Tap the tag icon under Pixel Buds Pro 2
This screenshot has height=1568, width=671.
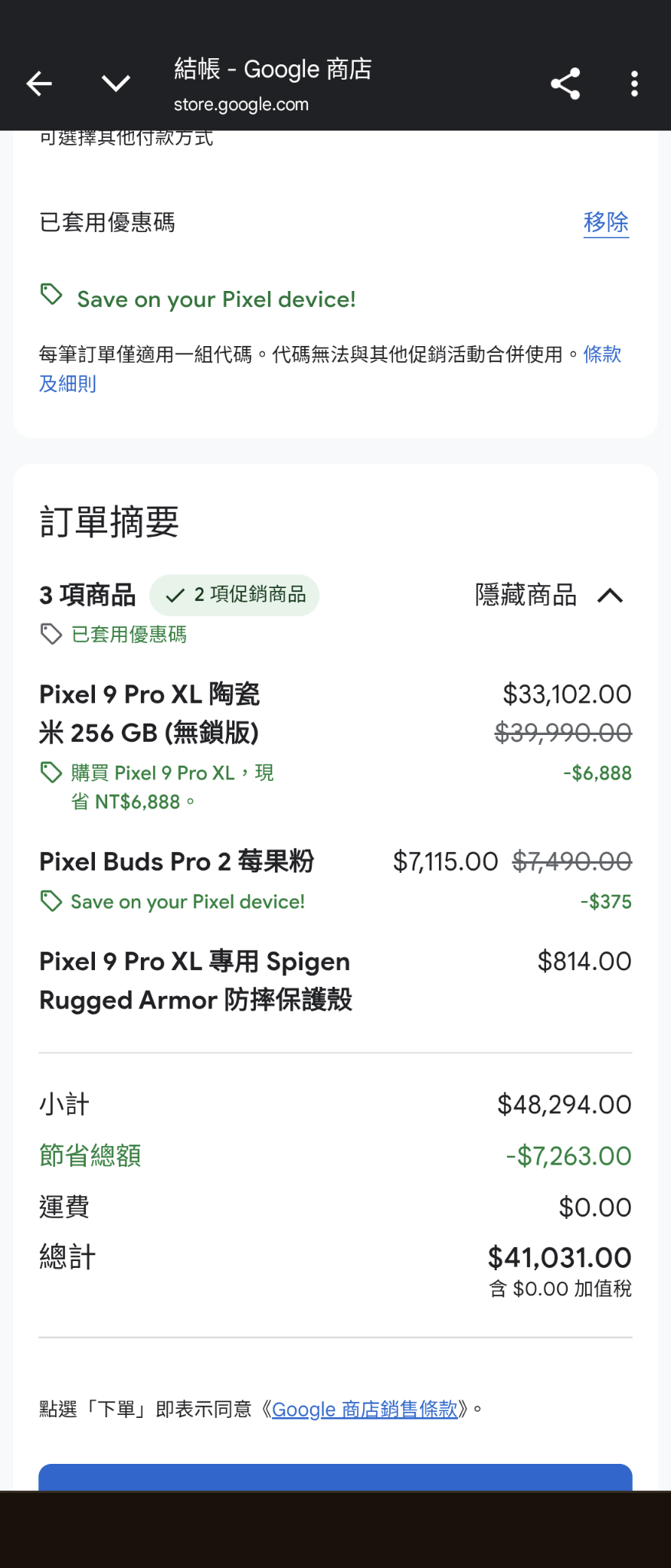pos(51,902)
